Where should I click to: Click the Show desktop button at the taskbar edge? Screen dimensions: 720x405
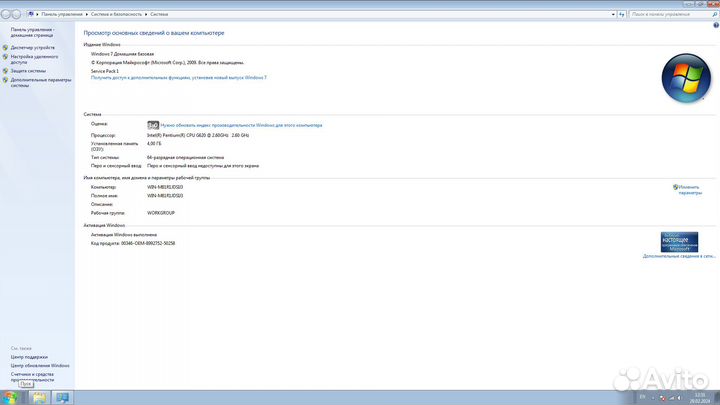(717, 398)
